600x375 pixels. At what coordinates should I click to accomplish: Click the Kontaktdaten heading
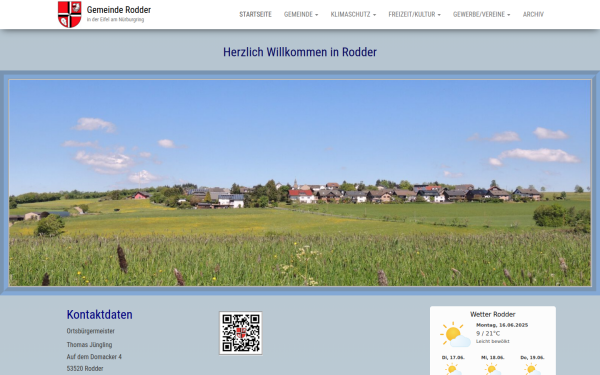coord(99,315)
